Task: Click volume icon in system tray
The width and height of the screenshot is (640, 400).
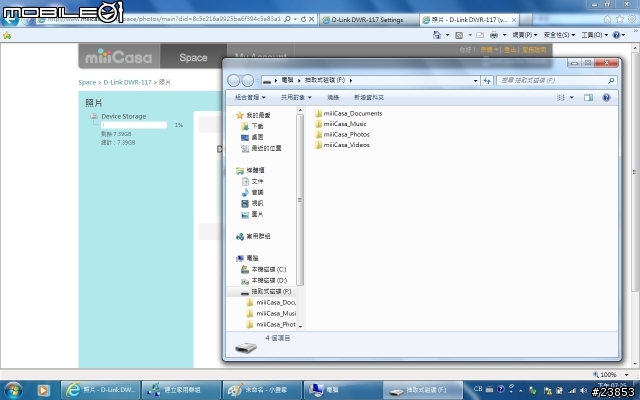Action: 583,391
